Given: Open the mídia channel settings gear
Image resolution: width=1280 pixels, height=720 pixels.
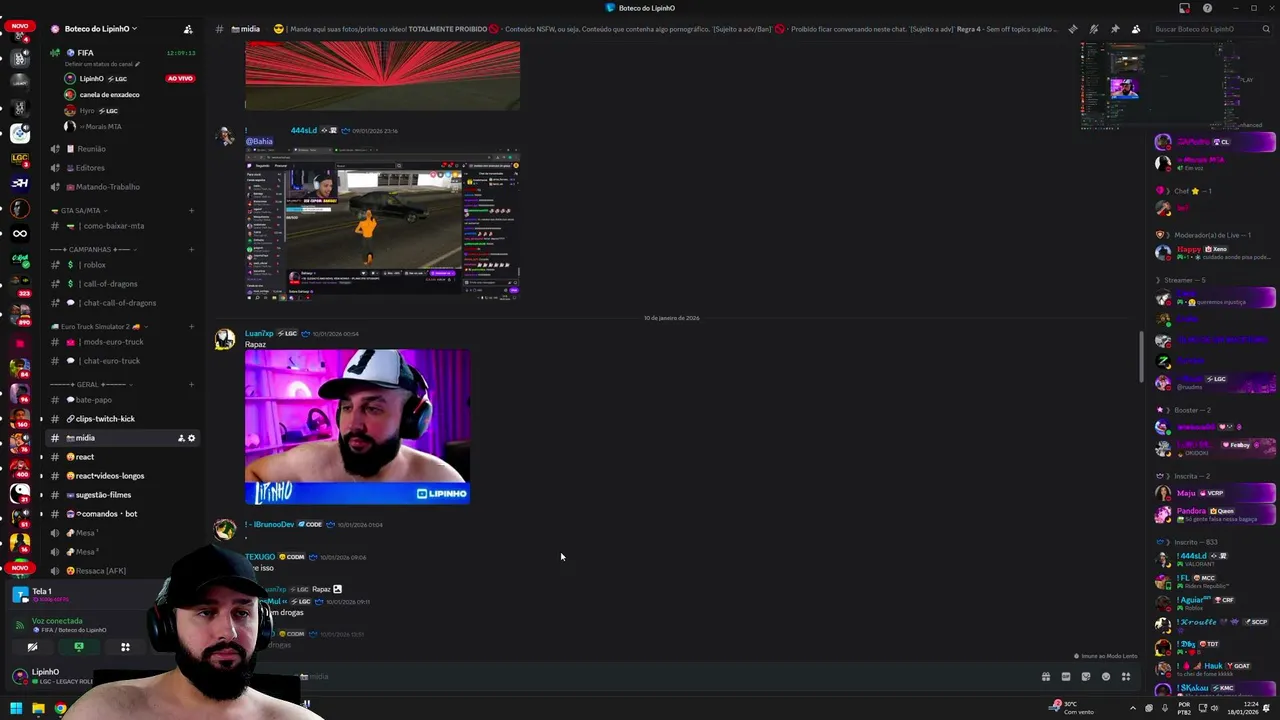Looking at the screenshot, I should [x=192, y=438].
